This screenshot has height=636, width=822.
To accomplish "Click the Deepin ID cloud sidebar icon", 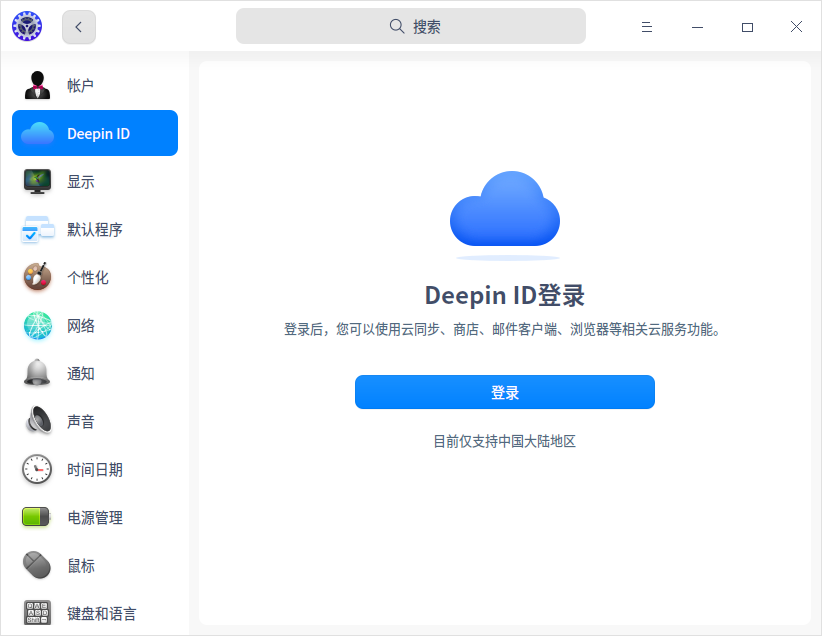I will (37, 133).
